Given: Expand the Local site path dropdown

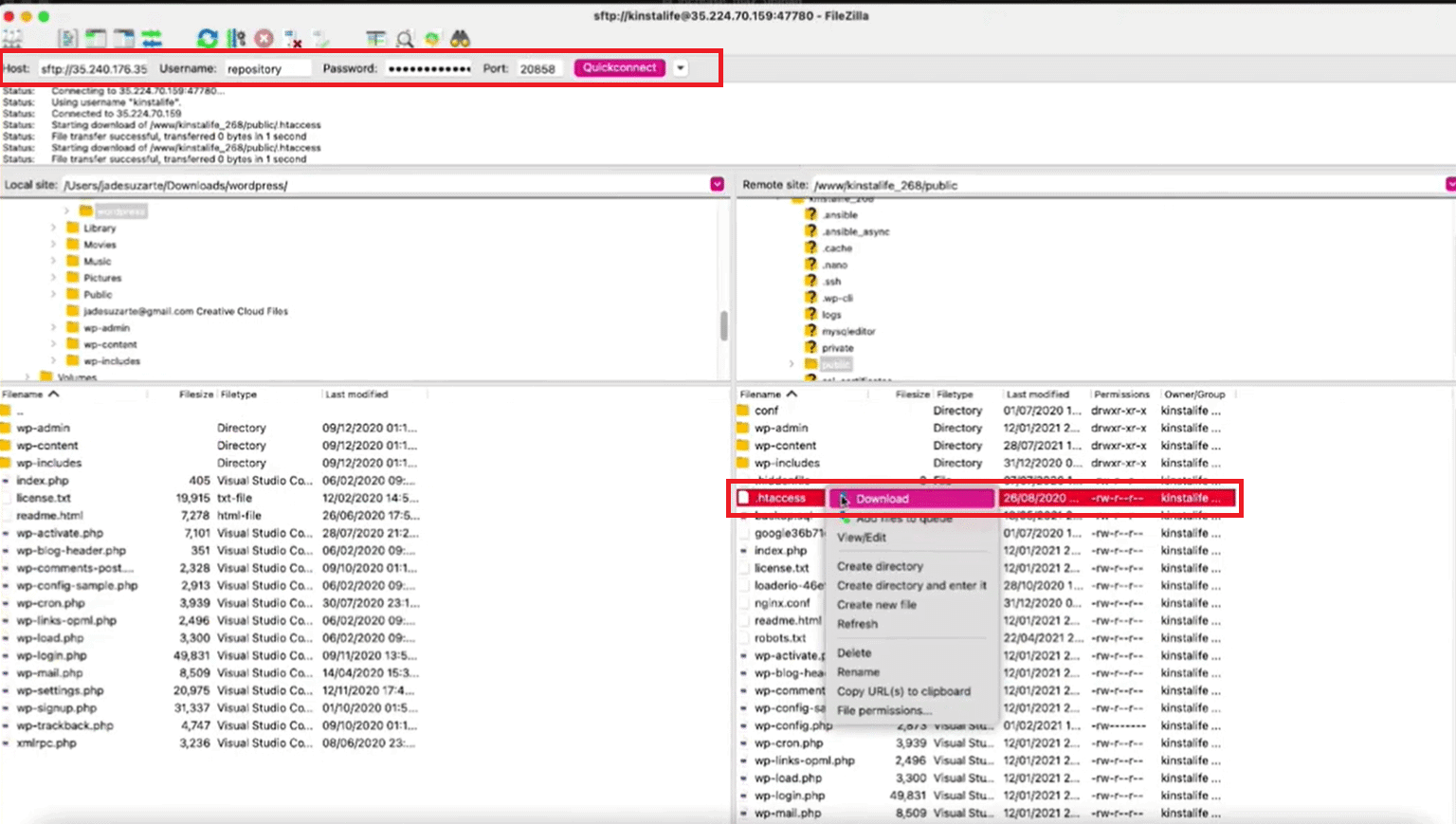Looking at the screenshot, I should tap(718, 184).
